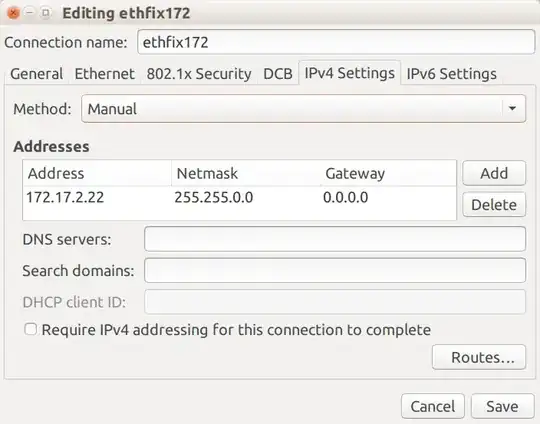Open the Method dropdown arrow

coord(512,108)
